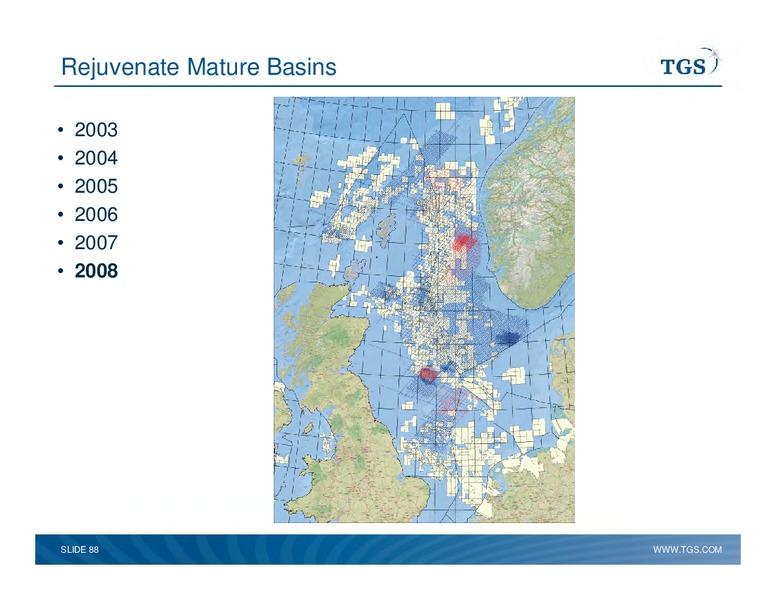Image resolution: width=776 pixels, height=600 pixels.
Task: Click the 2007 bullet item
Action: point(96,243)
